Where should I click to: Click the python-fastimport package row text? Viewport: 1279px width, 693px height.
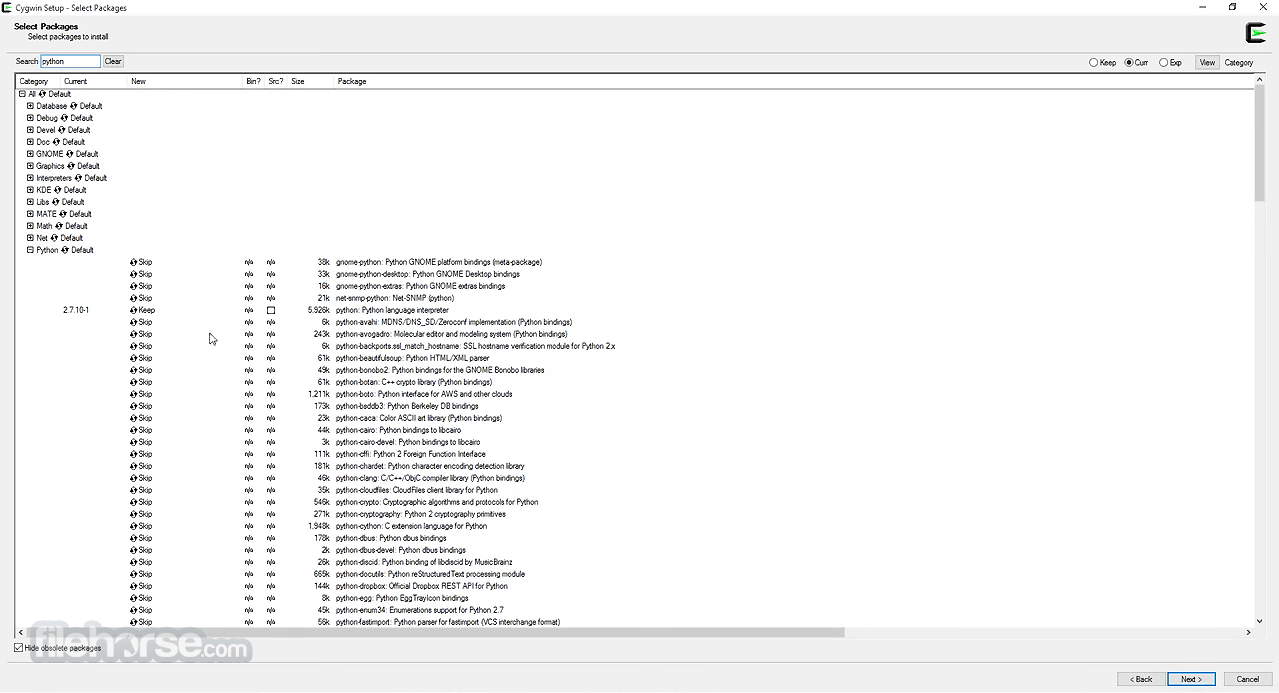click(448, 622)
